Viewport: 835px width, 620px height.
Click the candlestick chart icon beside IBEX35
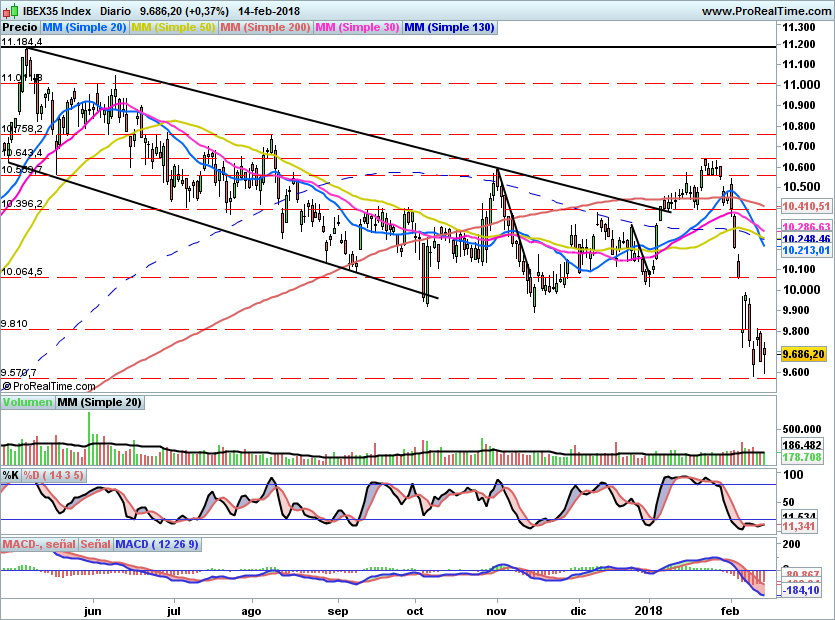tap(9, 10)
